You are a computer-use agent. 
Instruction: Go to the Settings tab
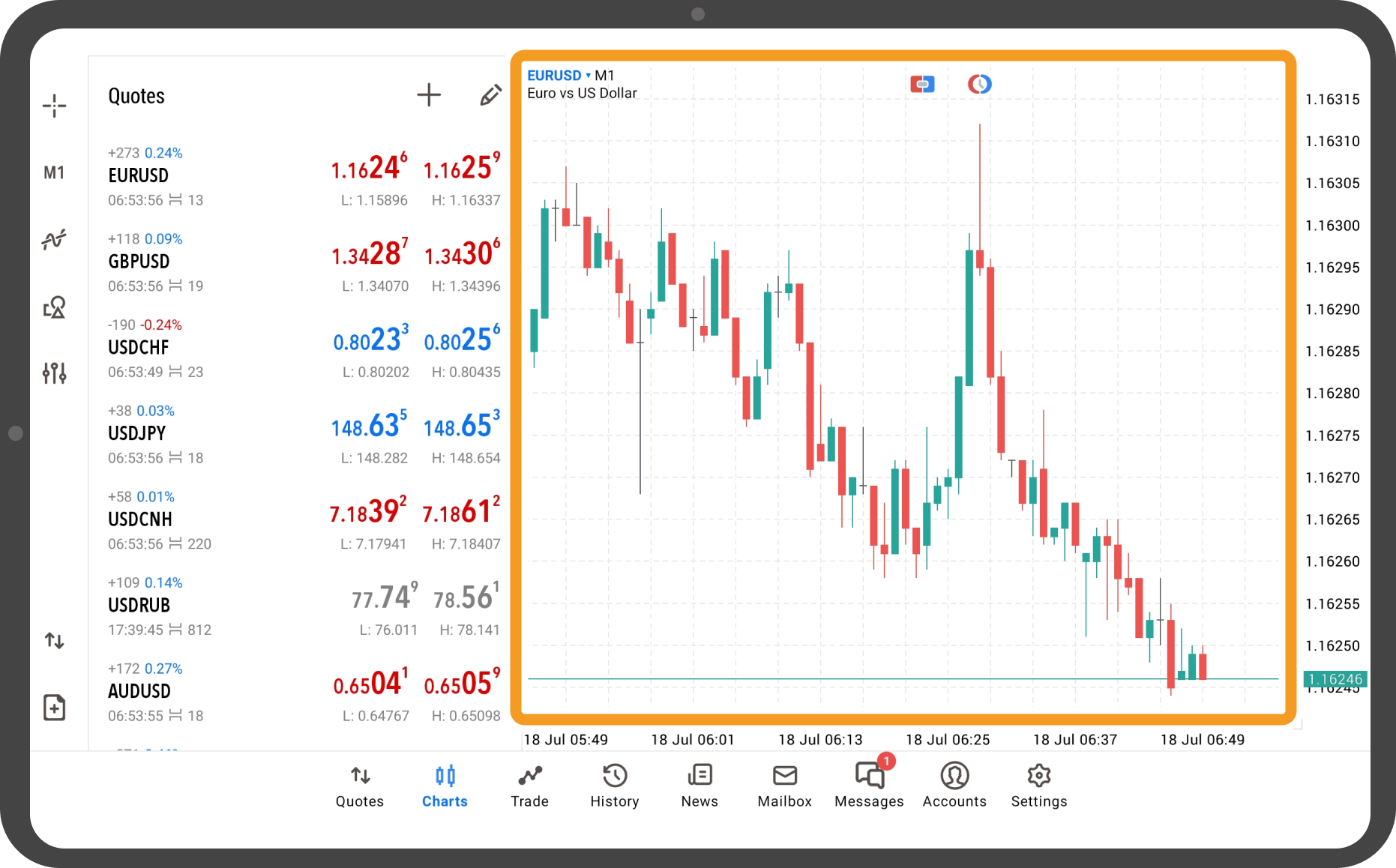pyautogui.click(x=1038, y=786)
